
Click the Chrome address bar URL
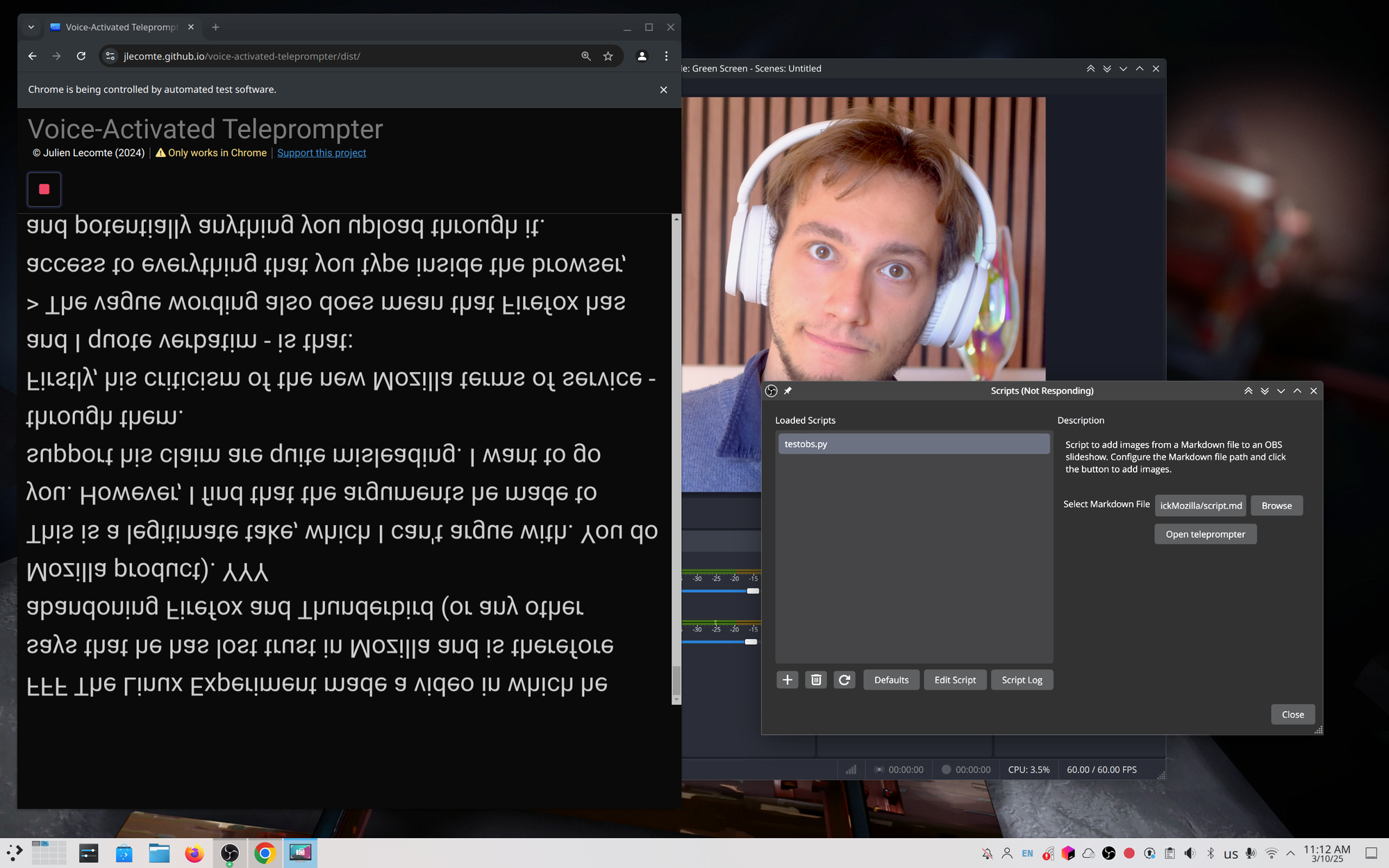tap(242, 56)
